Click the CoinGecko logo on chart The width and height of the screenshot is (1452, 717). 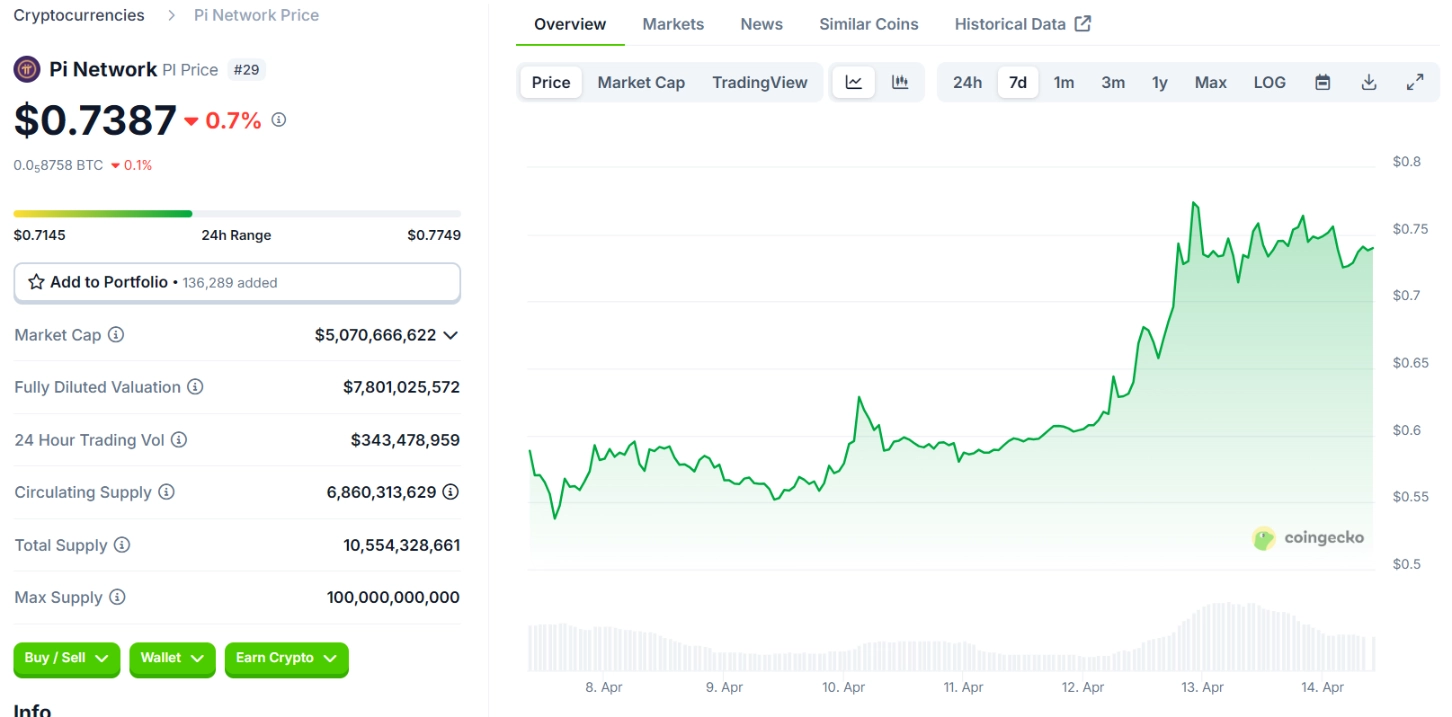click(x=1308, y=538)
